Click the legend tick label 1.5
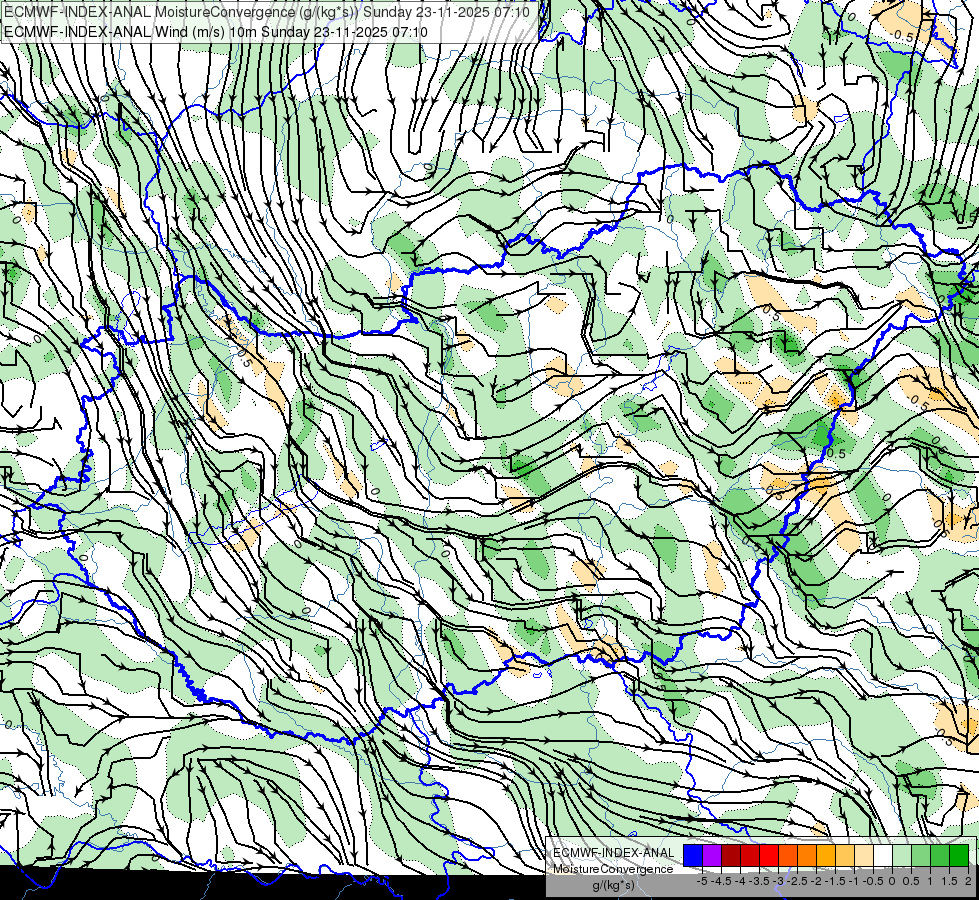Image resolution: width=979 pixels, height=900 pixels. click(x=948, y=881)
